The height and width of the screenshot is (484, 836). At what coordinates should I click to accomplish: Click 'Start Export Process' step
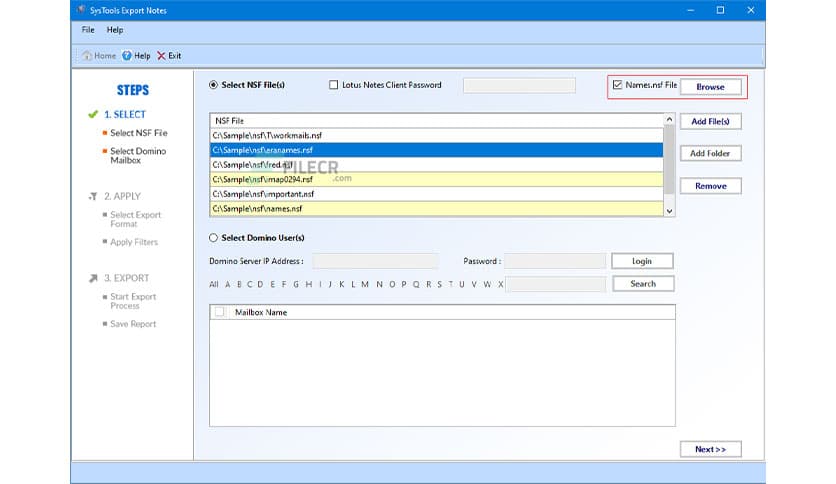click(x=133, y=301)
